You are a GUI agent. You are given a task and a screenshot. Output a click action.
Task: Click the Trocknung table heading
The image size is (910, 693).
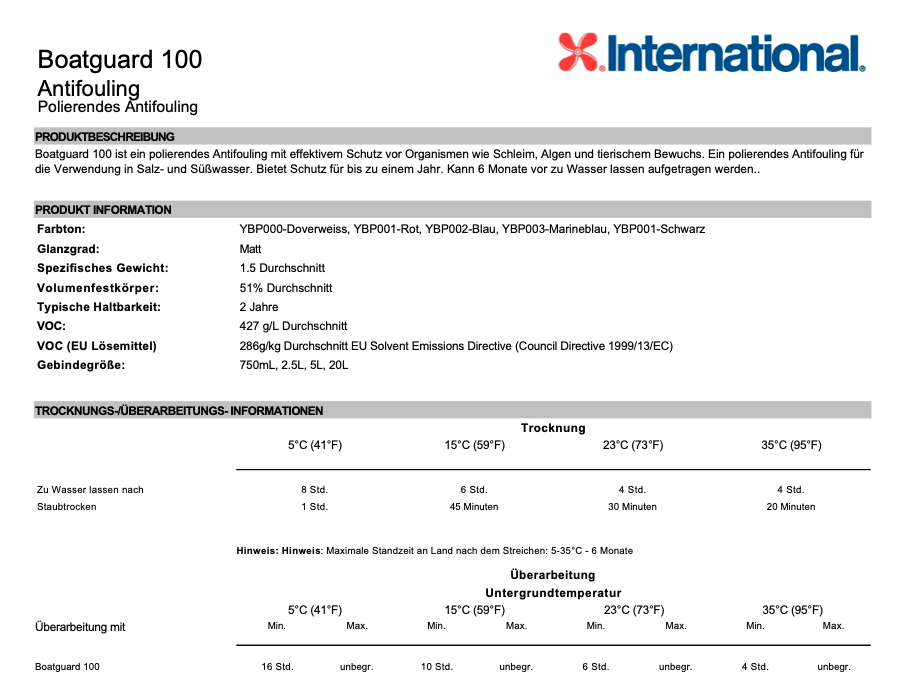(552, 428)
